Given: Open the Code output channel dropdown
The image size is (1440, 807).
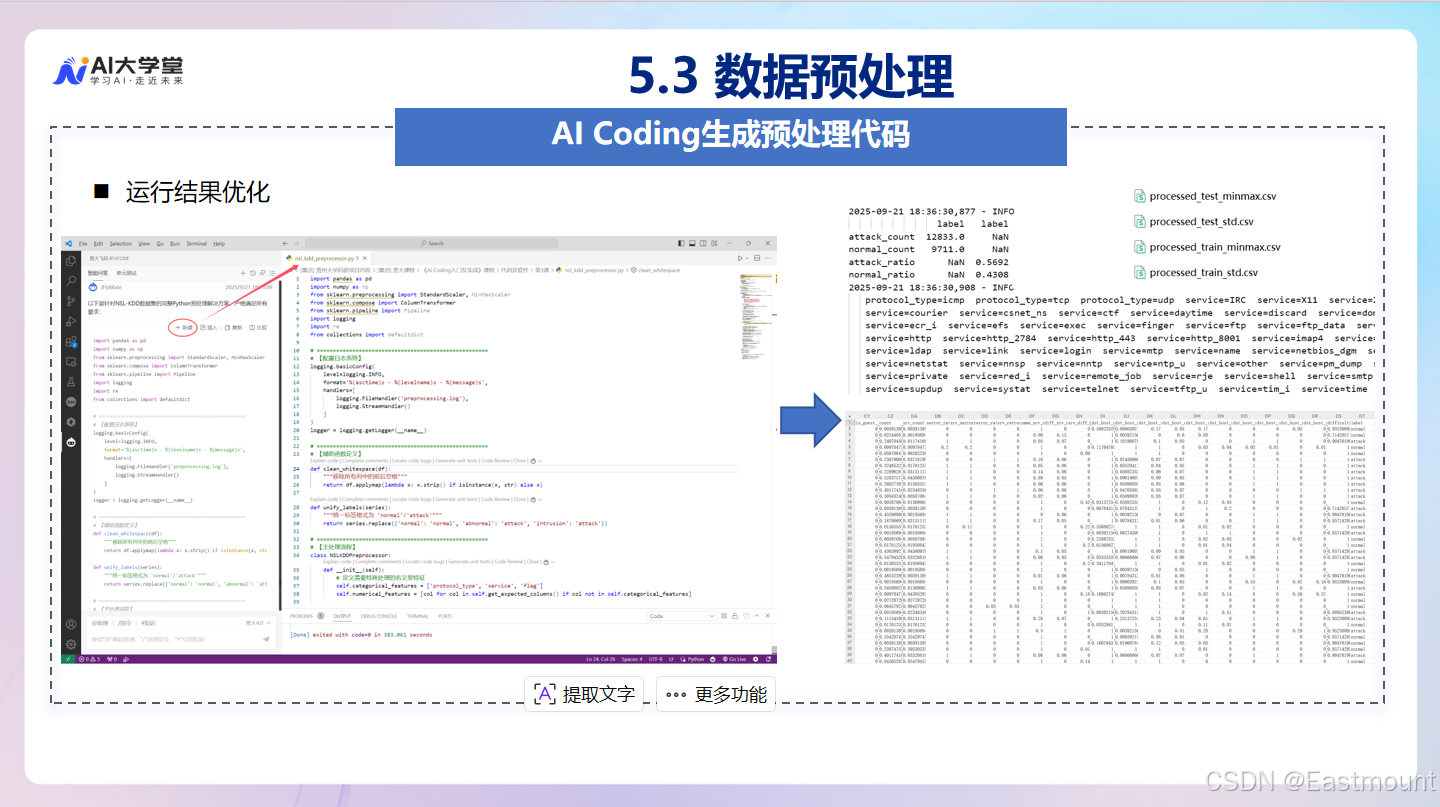Looking at the screenshot, I should 681,616.
